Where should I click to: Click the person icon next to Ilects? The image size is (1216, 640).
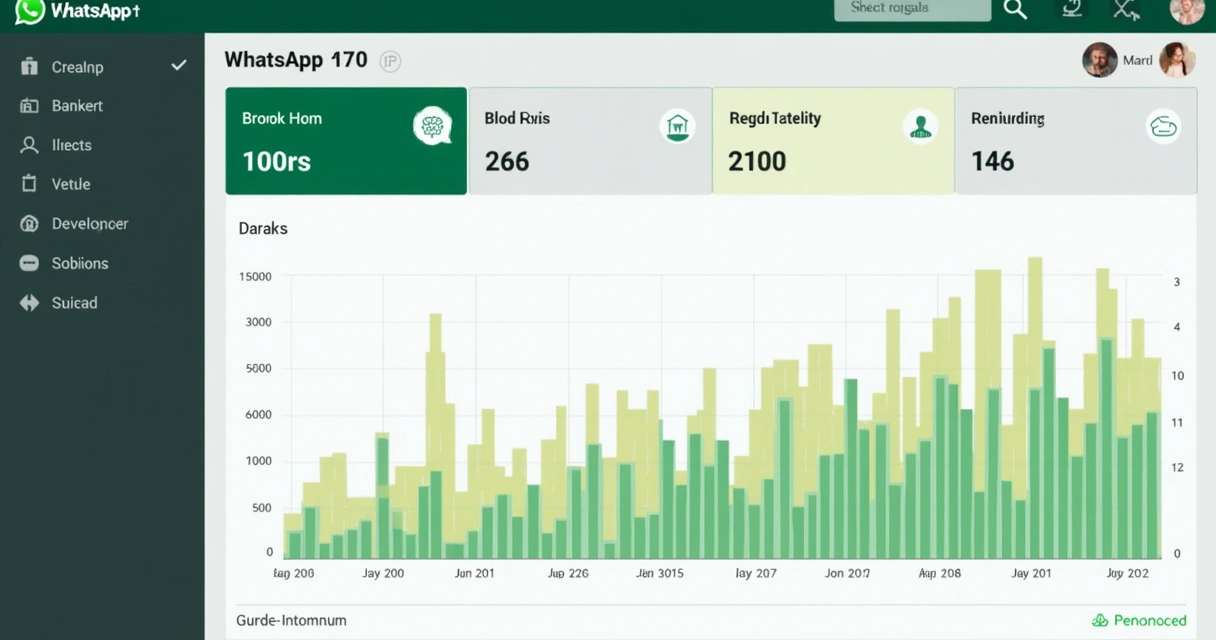[x=29, y=145]
